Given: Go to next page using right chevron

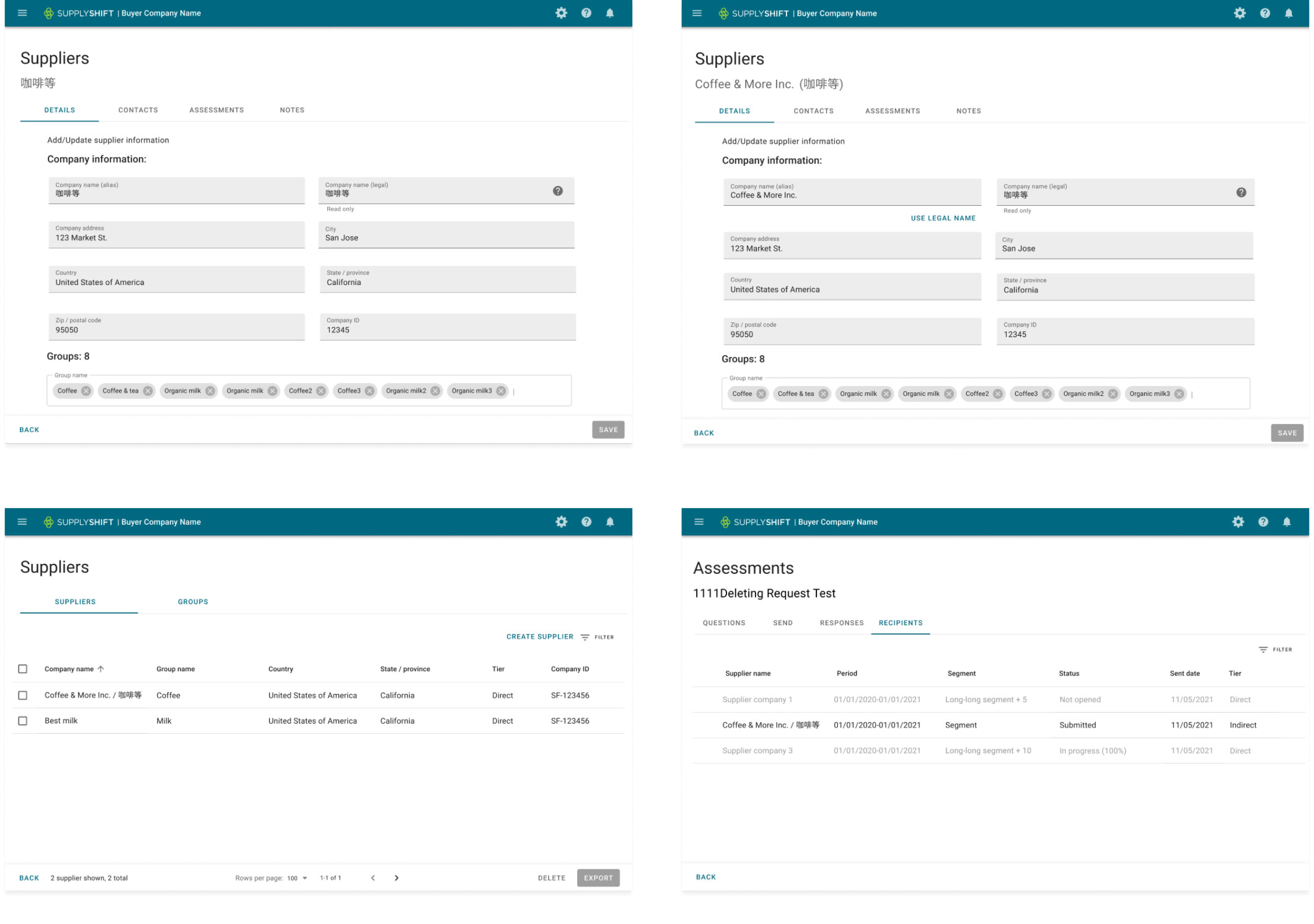Looking at the screenshot, I should click(x=397, y=878).
